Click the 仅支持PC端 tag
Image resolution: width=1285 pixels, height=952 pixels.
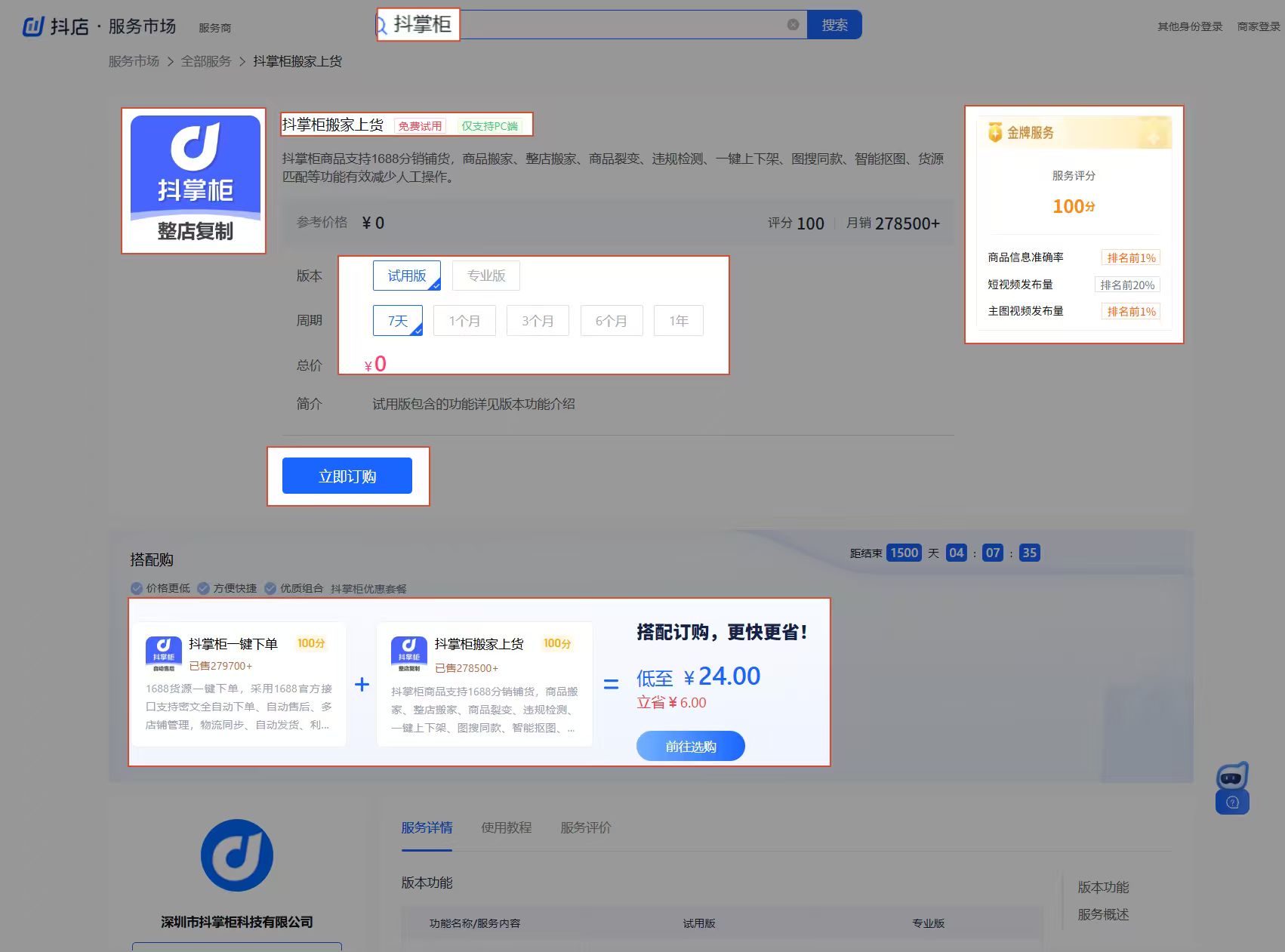490,126
